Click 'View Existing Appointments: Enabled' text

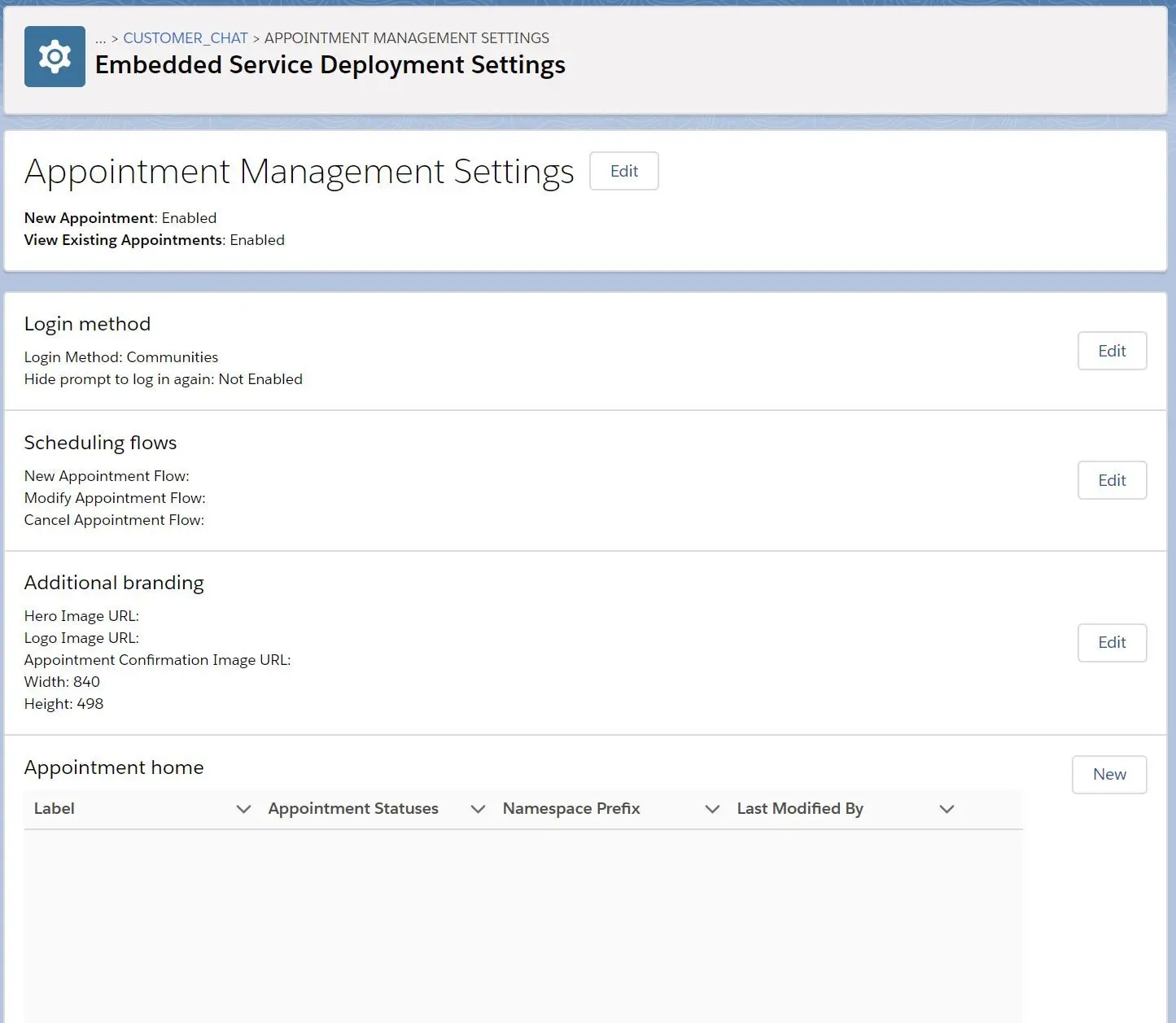155,240
